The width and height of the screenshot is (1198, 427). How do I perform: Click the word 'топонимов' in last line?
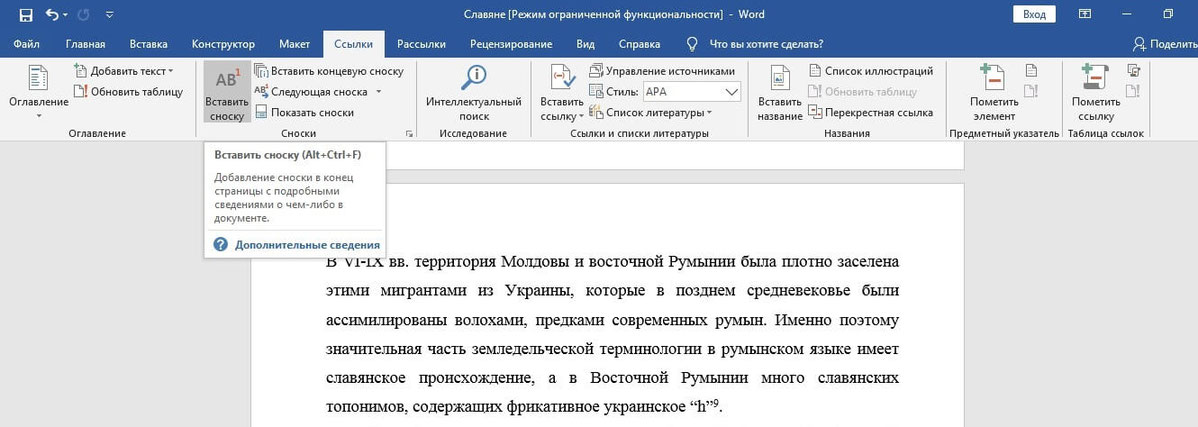(365, 407)
